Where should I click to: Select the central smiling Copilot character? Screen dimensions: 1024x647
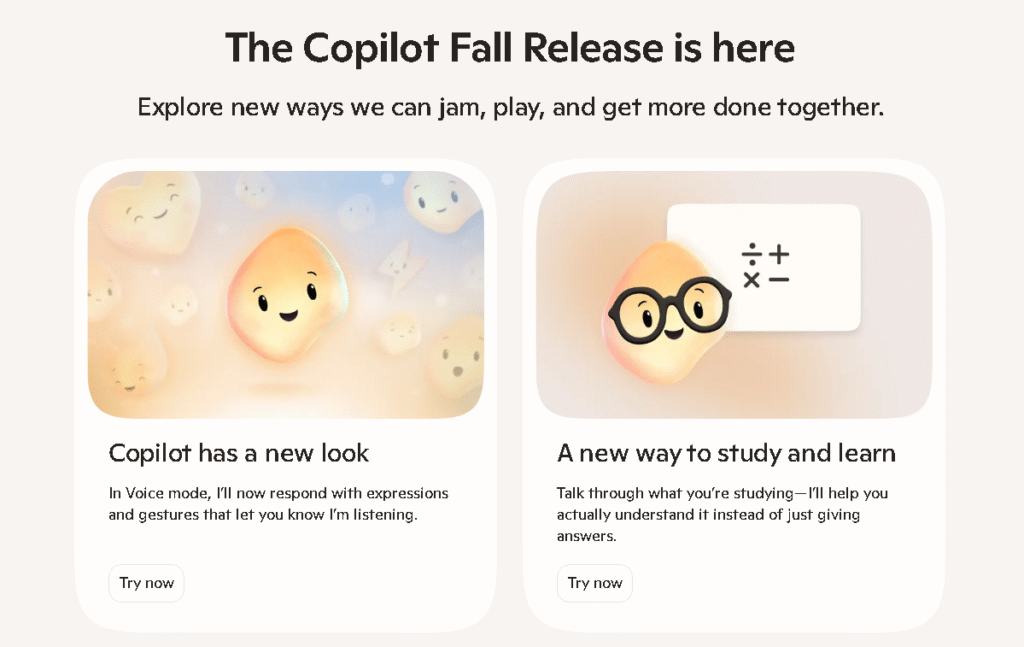click(x=287, y=294)
